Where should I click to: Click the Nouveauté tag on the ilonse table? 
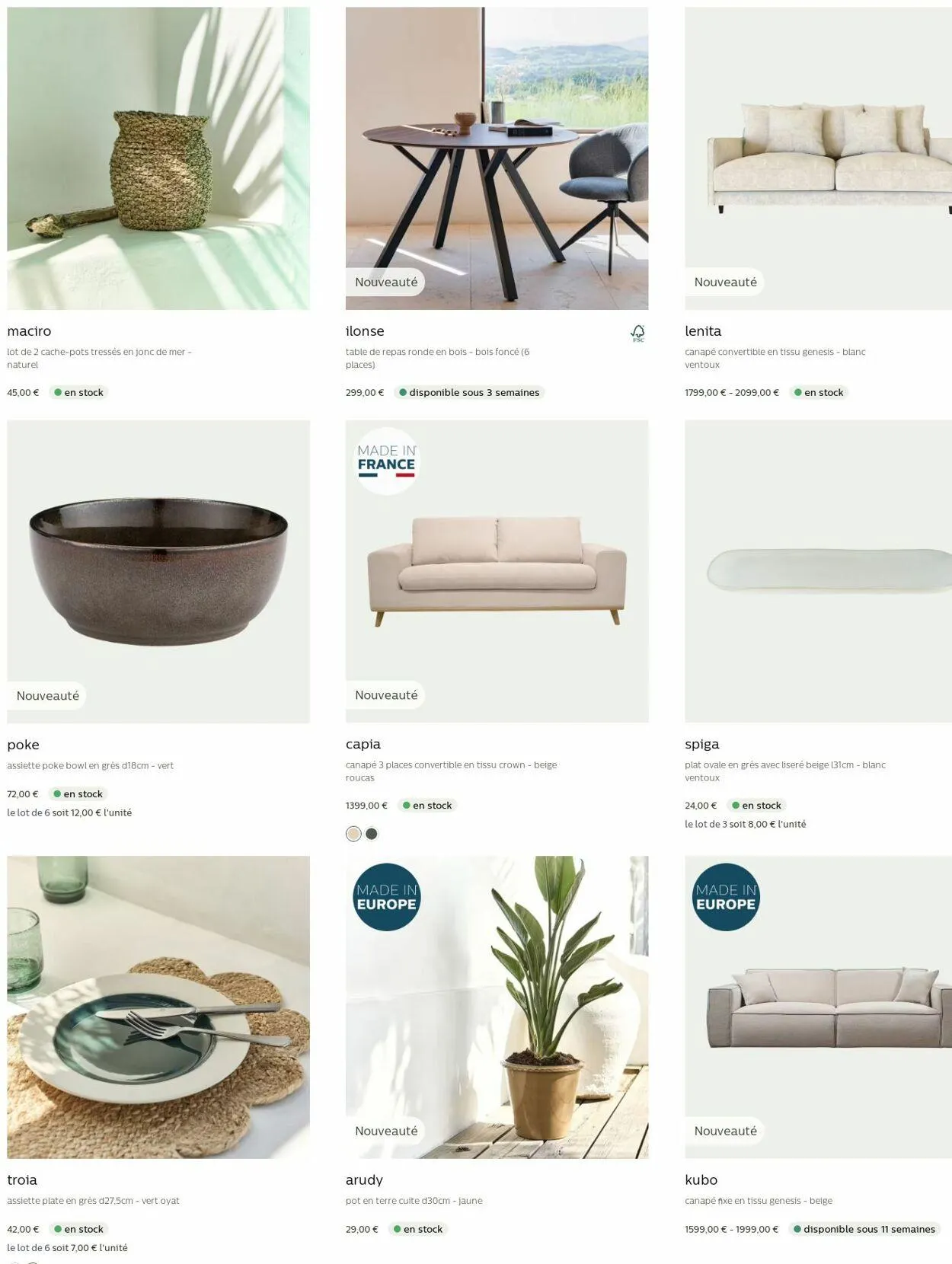point(386,282)
